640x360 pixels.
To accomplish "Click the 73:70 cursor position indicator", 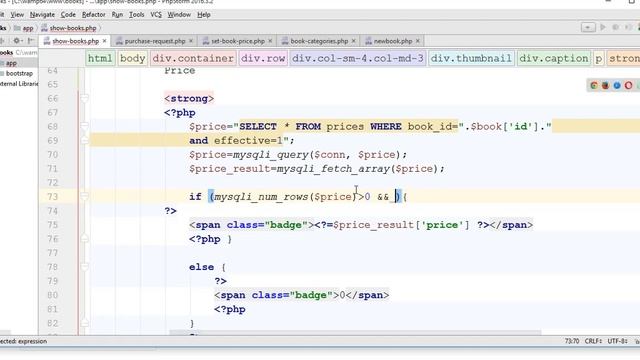I will coord(572,341).
